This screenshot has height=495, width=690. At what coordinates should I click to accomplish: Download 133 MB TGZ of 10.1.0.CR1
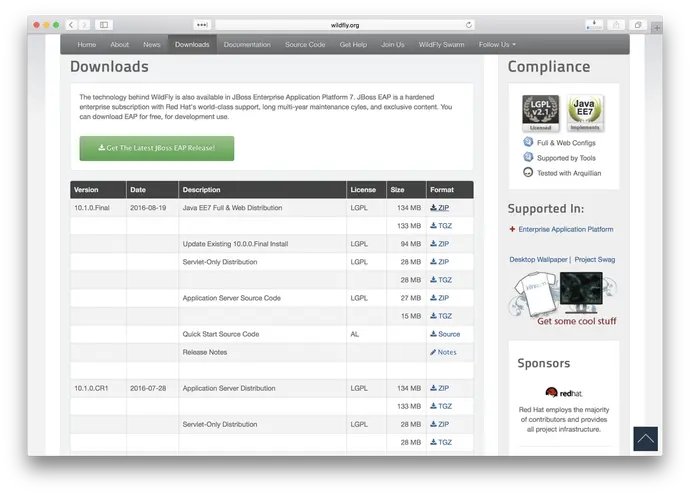(441, 406)
